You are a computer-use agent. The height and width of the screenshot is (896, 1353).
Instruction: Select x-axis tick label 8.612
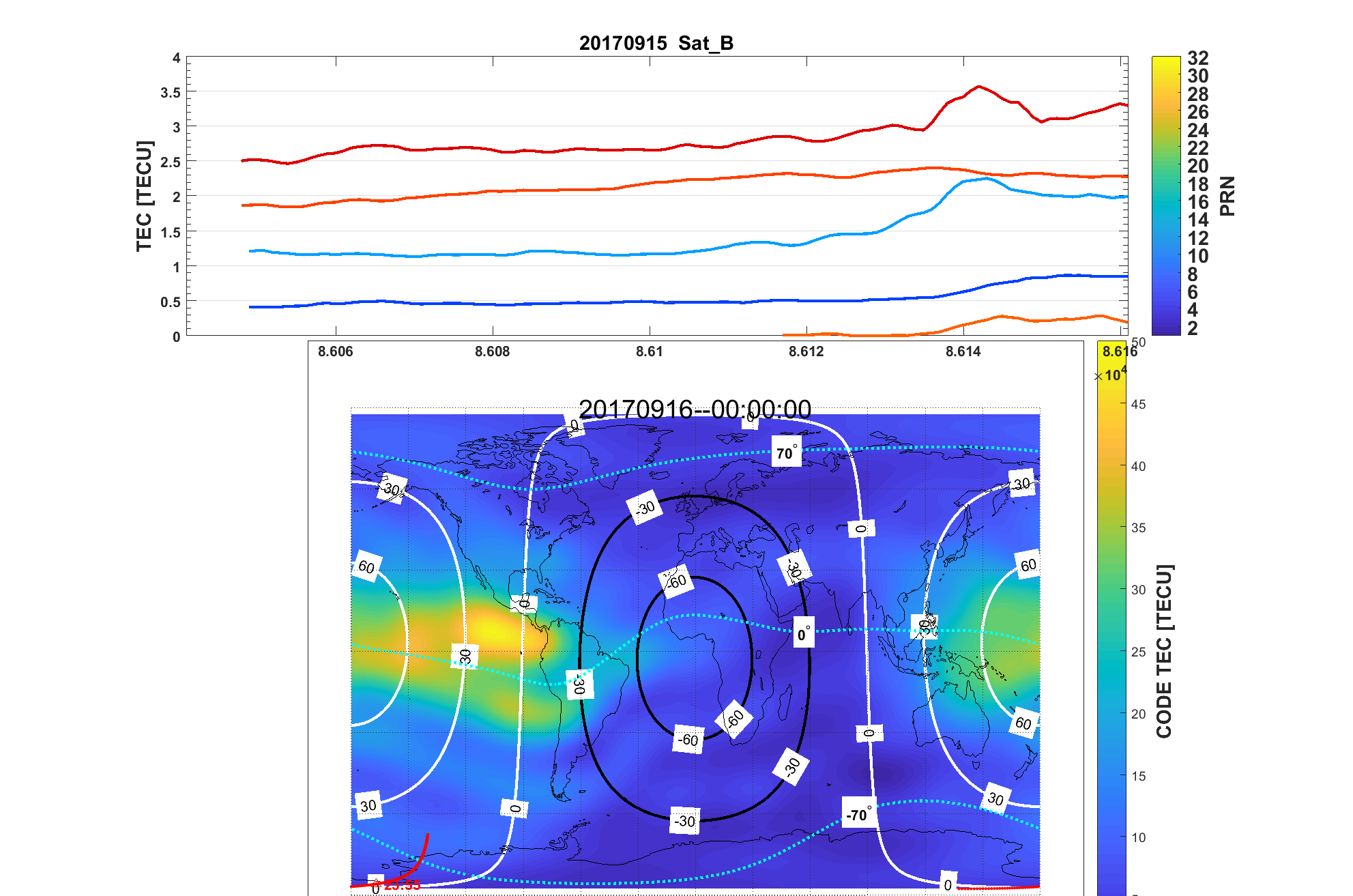click(x=806, y=351)
